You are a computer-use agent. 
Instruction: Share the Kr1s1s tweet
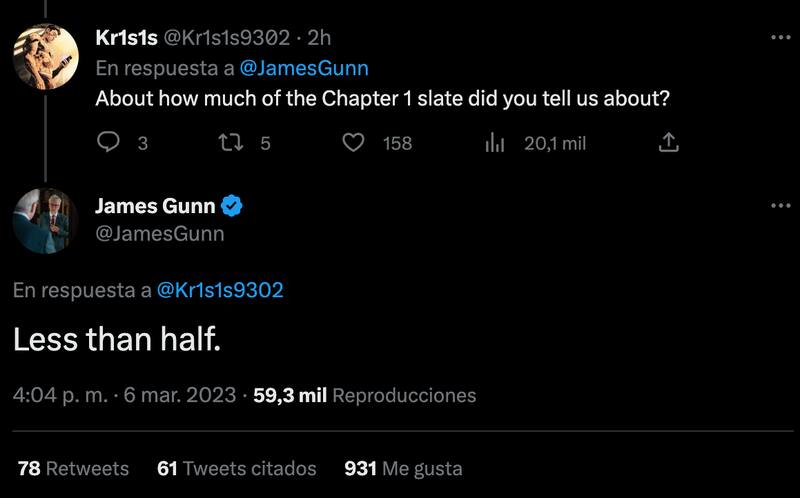pos(669,143)
